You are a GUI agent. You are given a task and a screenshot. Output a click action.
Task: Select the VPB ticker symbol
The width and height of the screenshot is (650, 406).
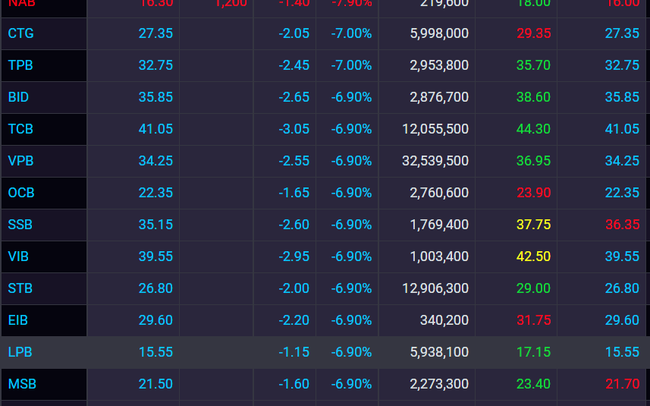21,161
